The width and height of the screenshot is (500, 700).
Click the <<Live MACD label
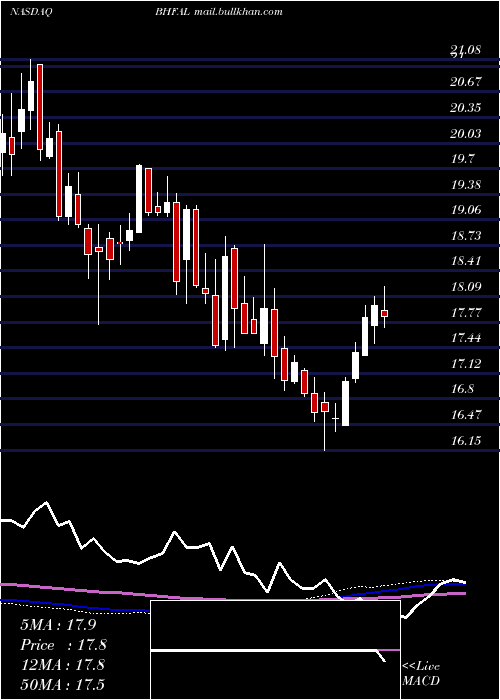click(x=421, y=673)
